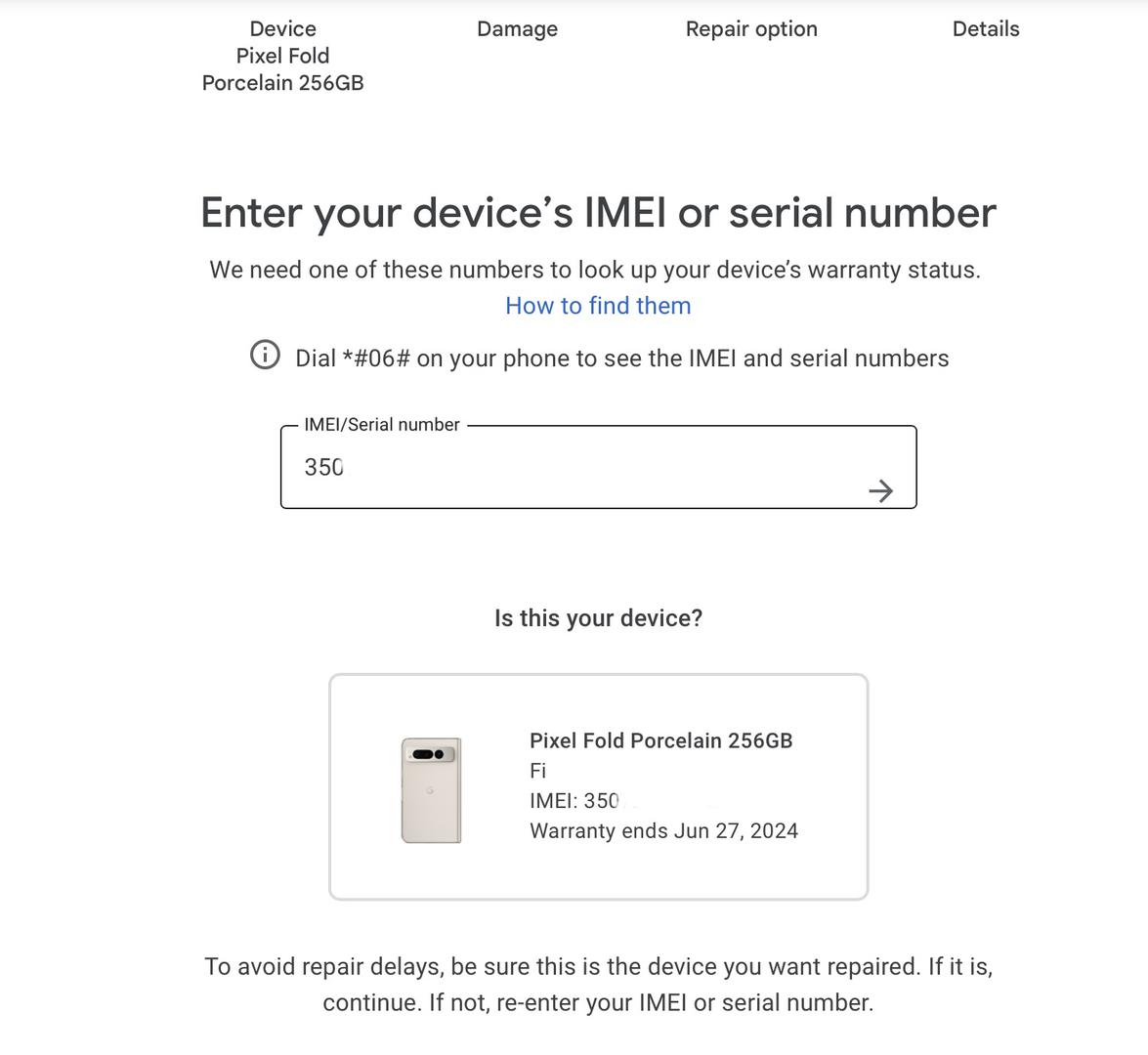Click the repair delays notice text
Screen dimensions: 1148x1055
pos(598,984)
